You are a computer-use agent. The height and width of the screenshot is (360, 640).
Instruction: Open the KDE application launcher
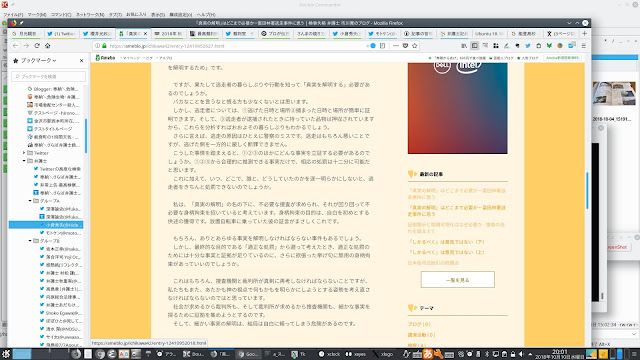(6, 354)
